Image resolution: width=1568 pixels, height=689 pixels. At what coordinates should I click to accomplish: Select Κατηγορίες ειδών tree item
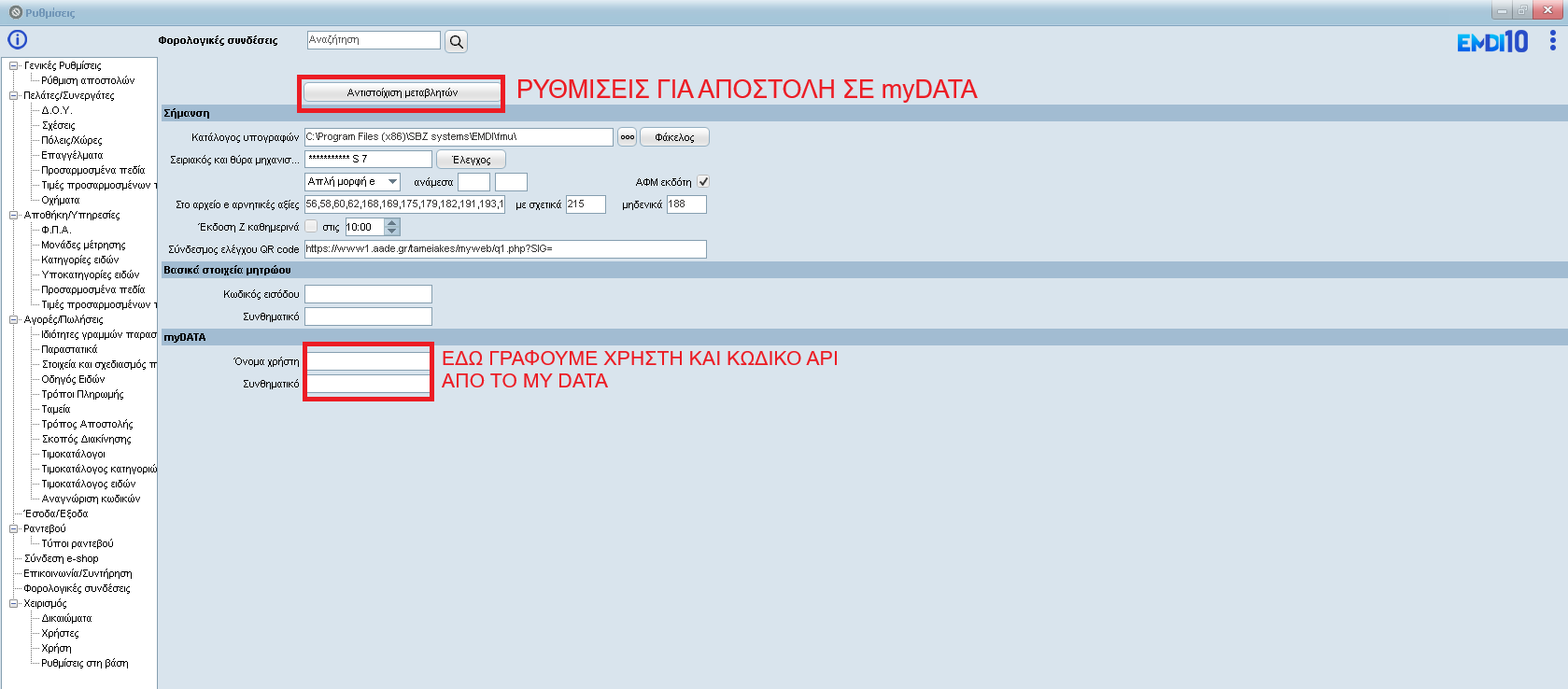pos(80,260)
